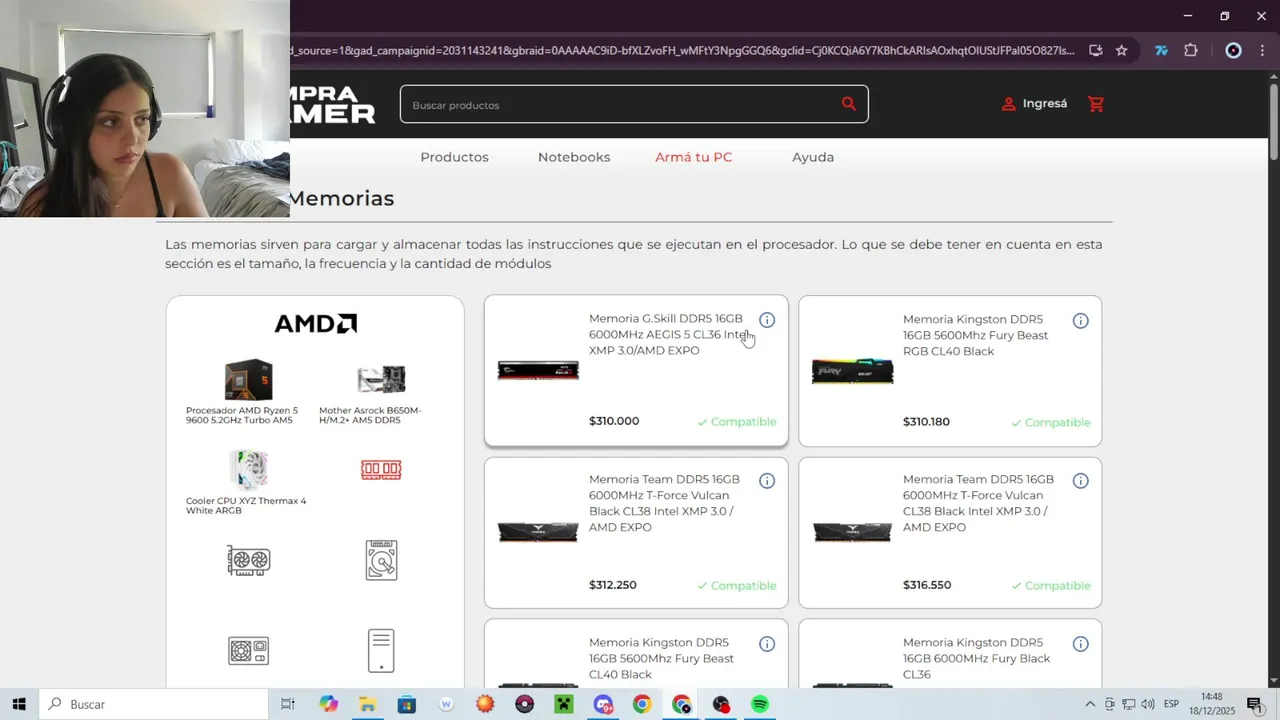Click the Asrock B650M motherboard thumbnail
Screen dimensions: 1280x720
tap(381, 380)
